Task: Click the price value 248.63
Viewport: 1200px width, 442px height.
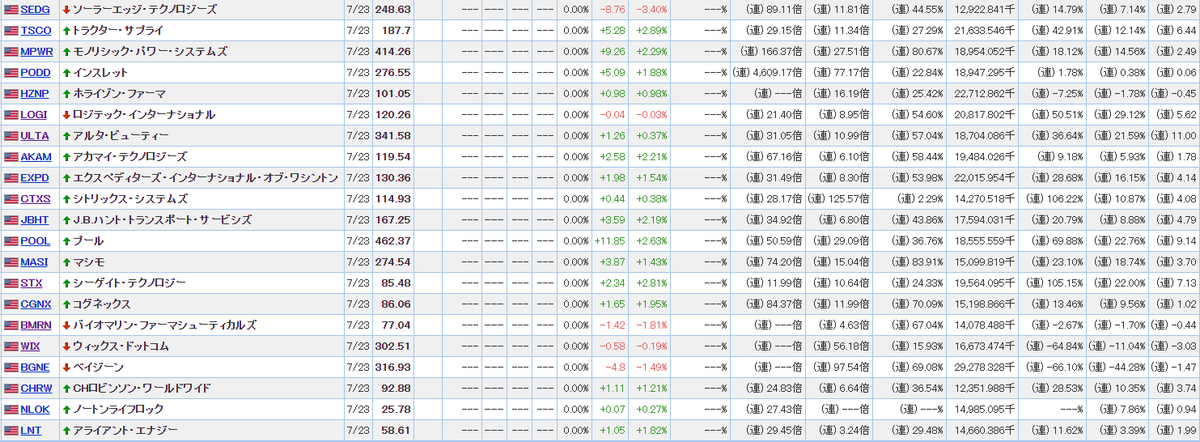Action: 392,9
